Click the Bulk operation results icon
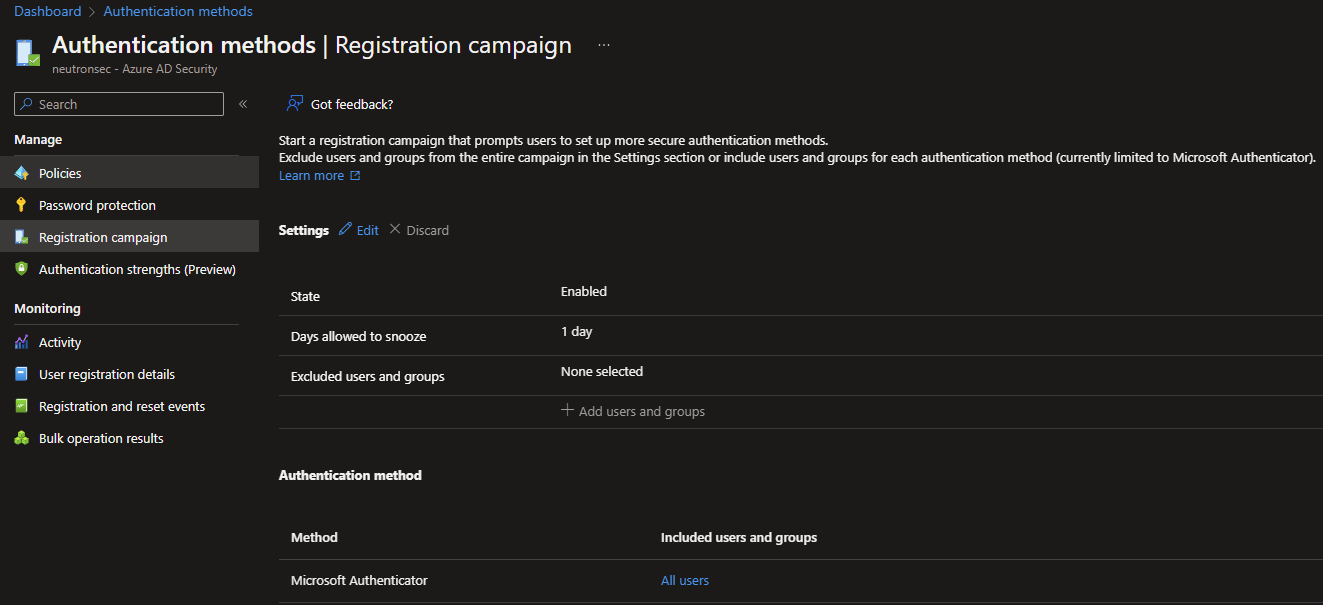This screenshot has width=1323, height=605. click(x=22, y=438)
